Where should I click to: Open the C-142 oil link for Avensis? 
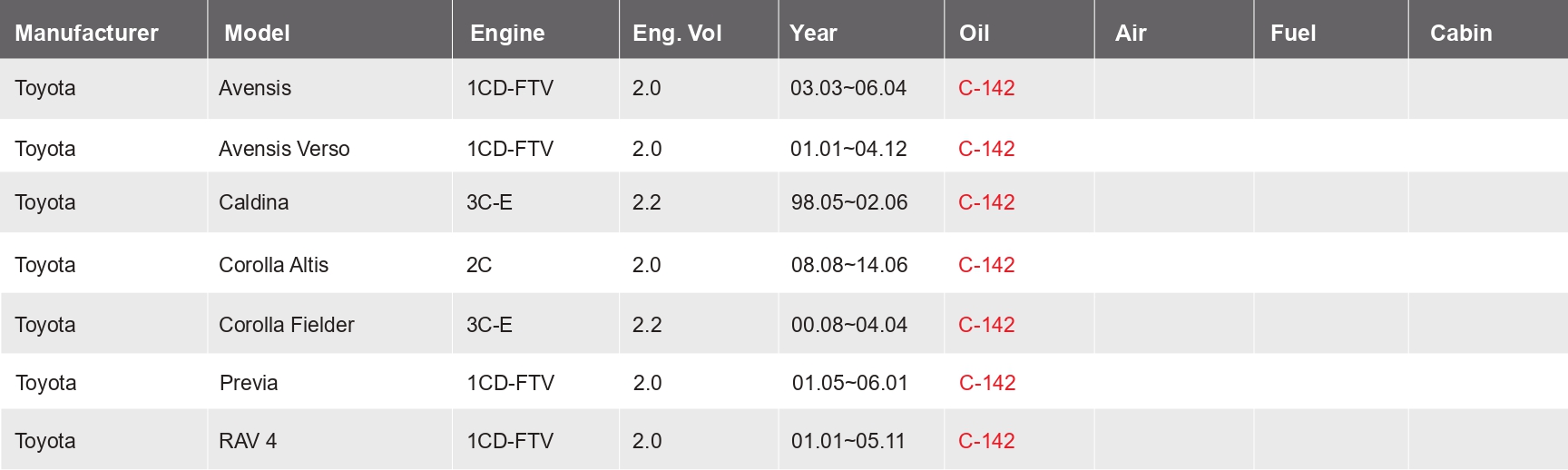pyautogui.click(x=986, y=88)
